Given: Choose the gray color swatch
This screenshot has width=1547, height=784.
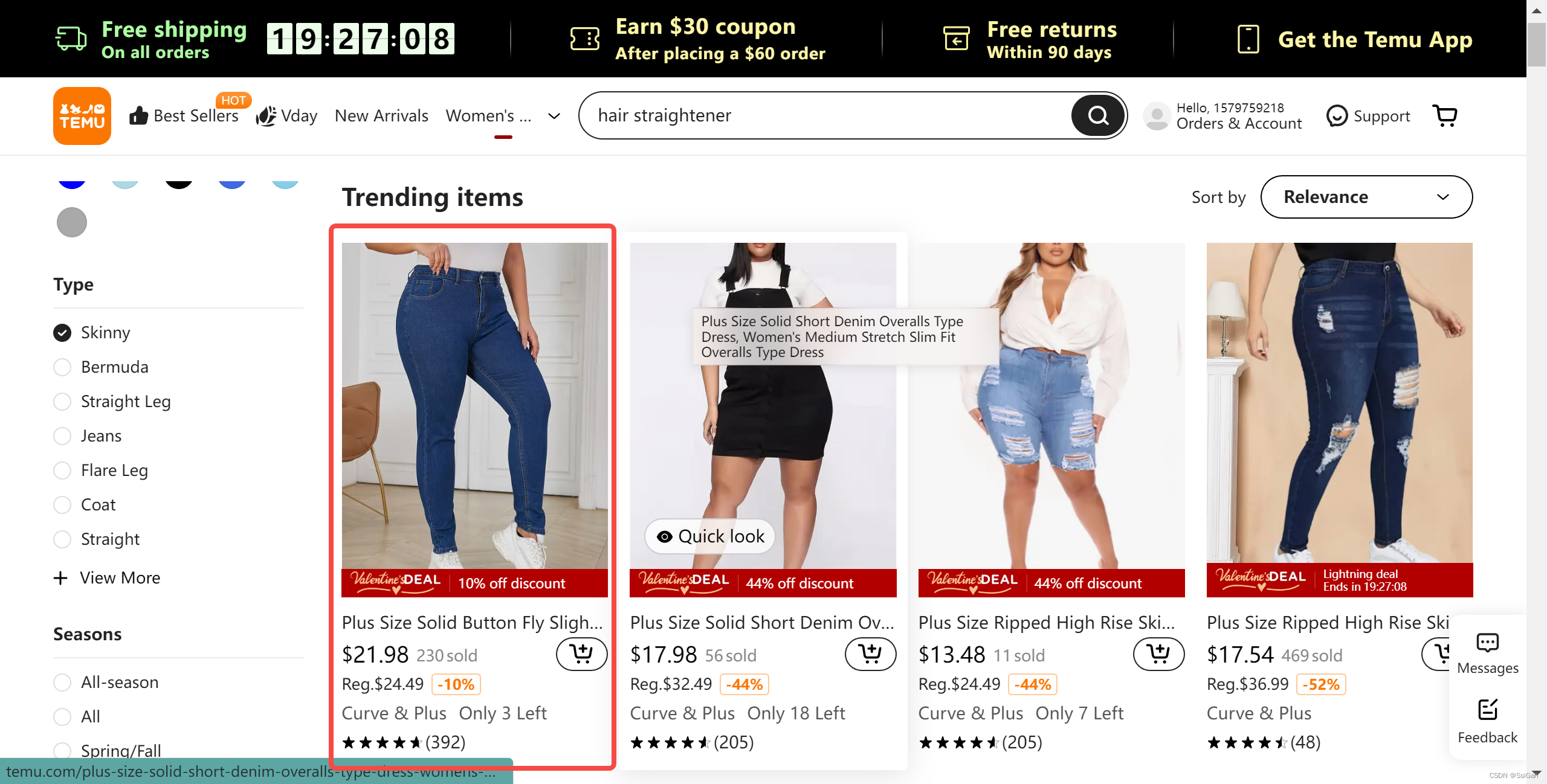Looking at the screenshot, I should coord(72,222).
